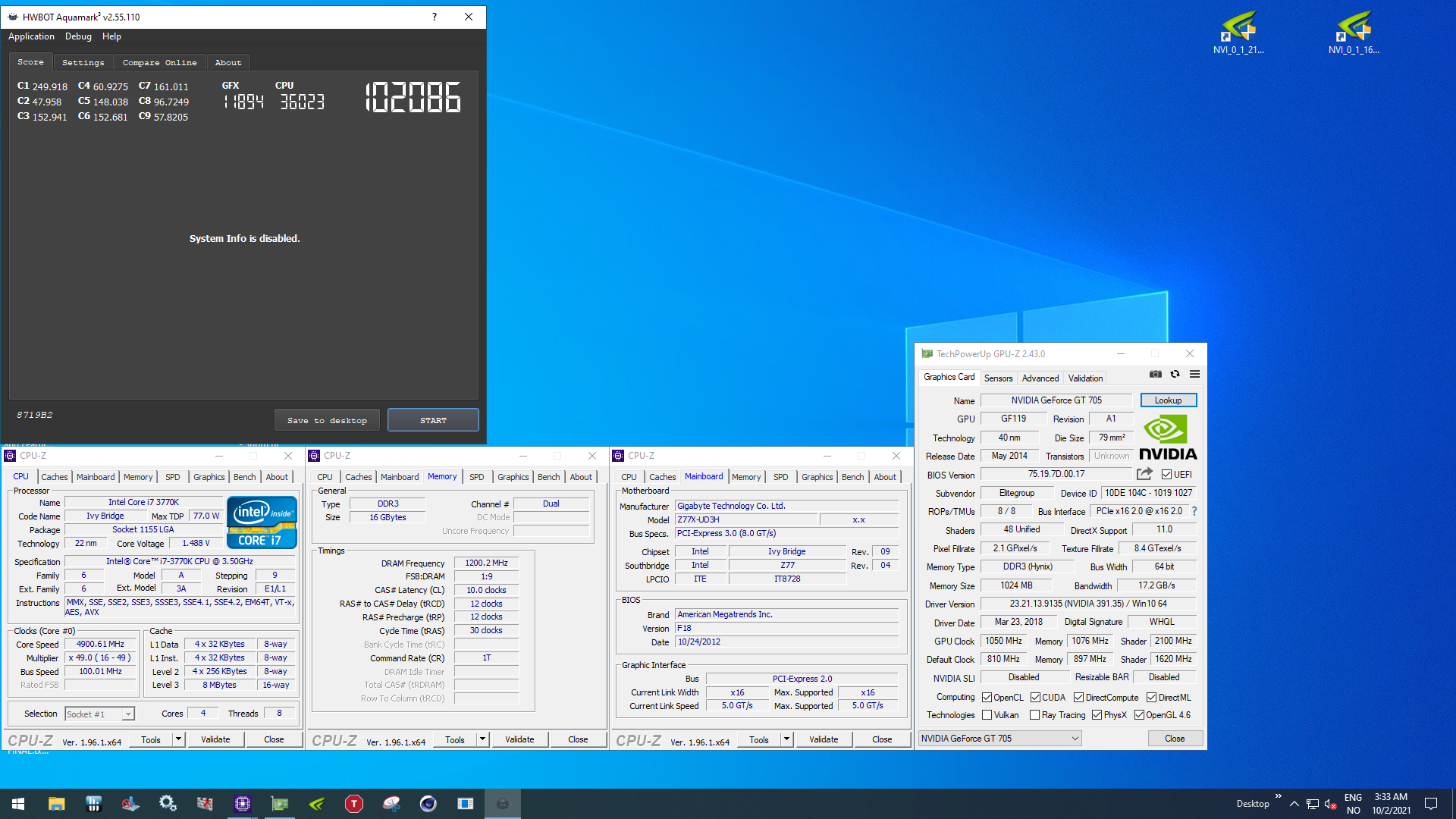The height and width of the screenshot is (819, 1456).
Task: Click the ENG NO language indicator
Action: [x=1353, y=804]
